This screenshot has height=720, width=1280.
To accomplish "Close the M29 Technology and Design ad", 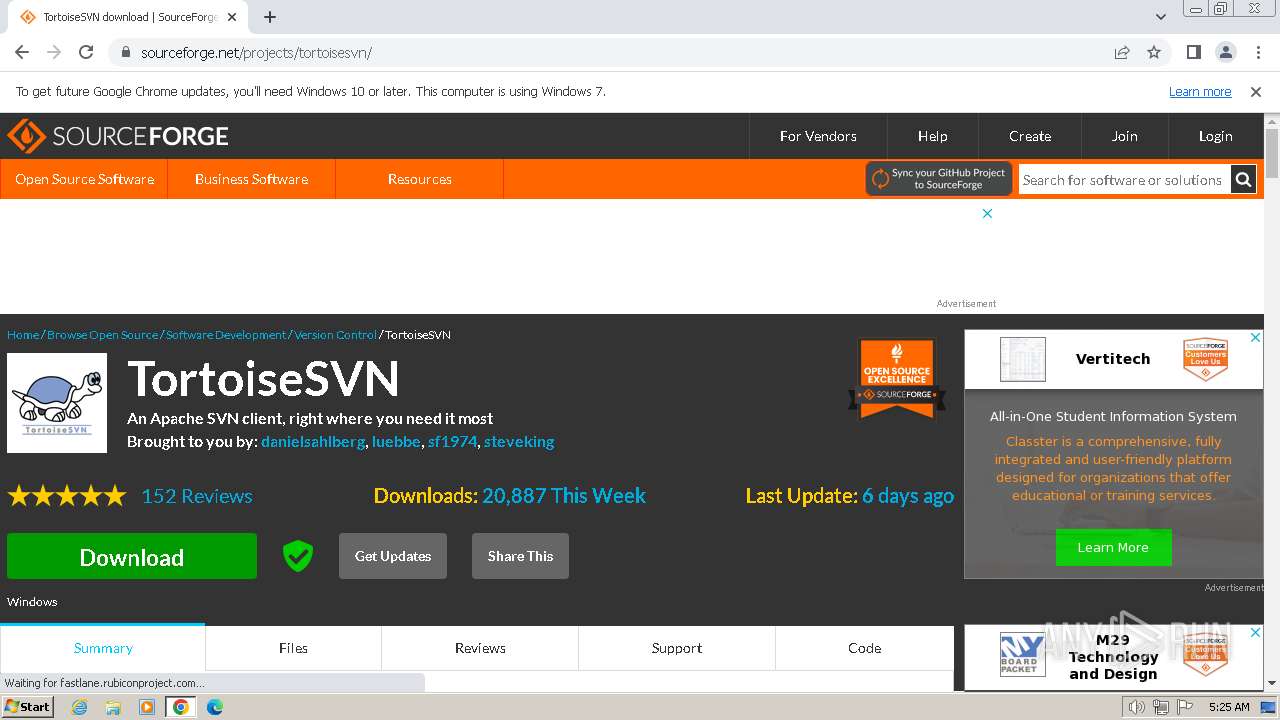I will [x=1255, y=633].
